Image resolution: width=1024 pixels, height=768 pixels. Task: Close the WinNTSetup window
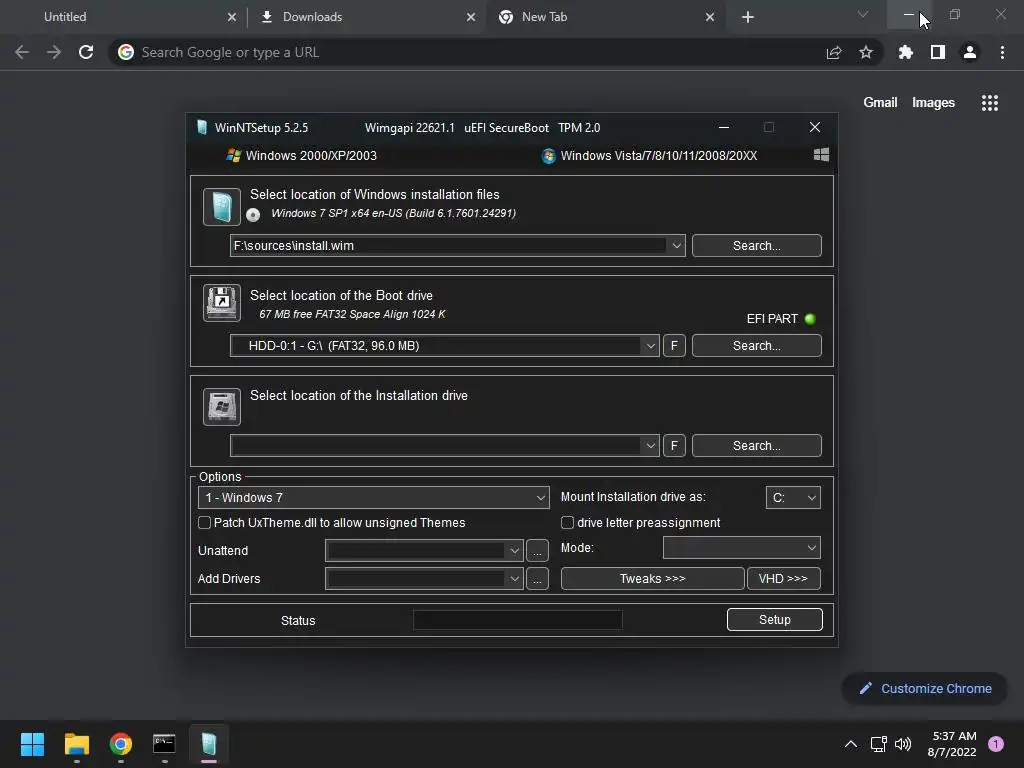click(x=814, y=127)
